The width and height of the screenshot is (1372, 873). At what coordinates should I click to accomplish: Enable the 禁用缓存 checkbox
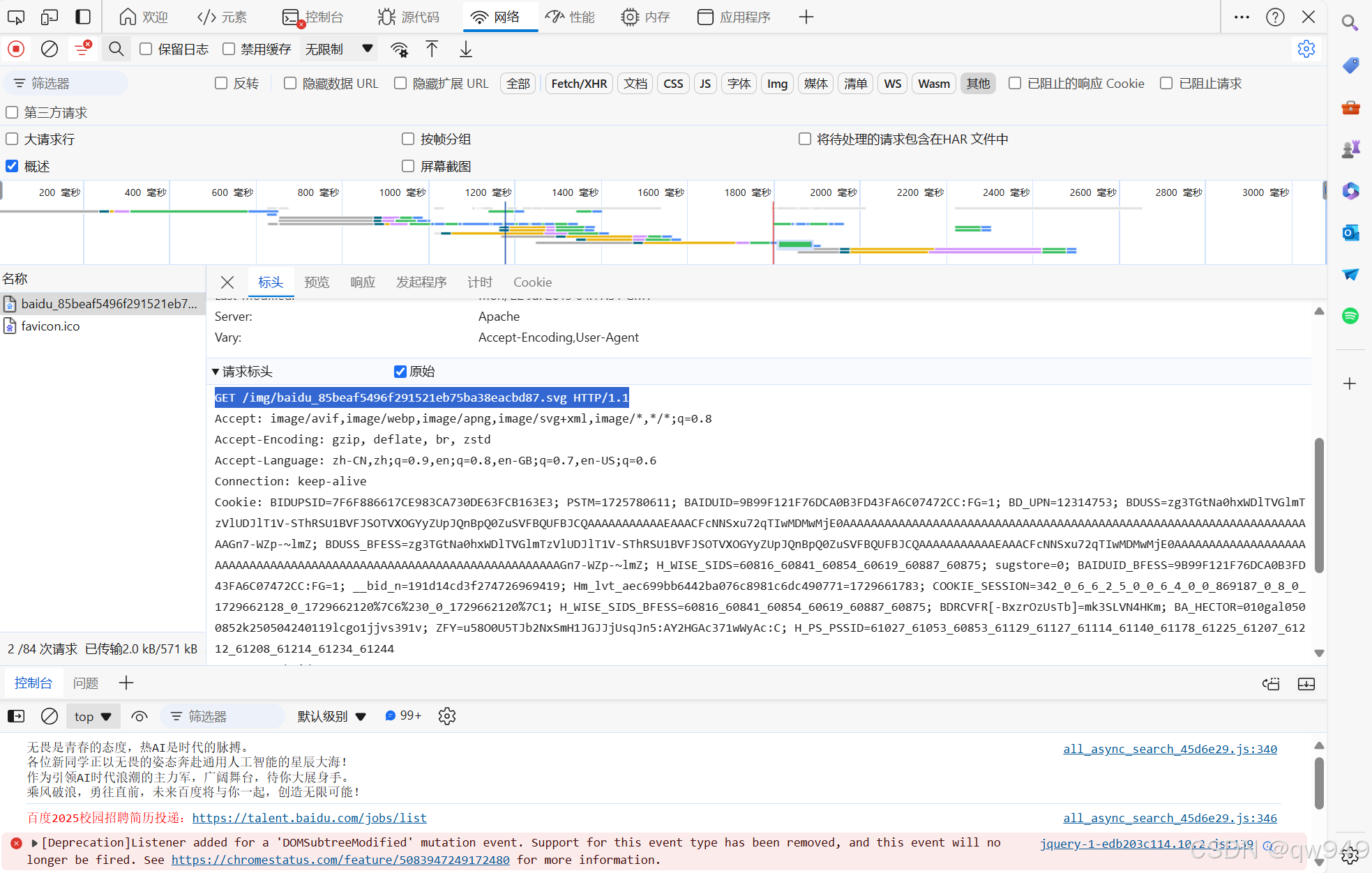[229, 49]
